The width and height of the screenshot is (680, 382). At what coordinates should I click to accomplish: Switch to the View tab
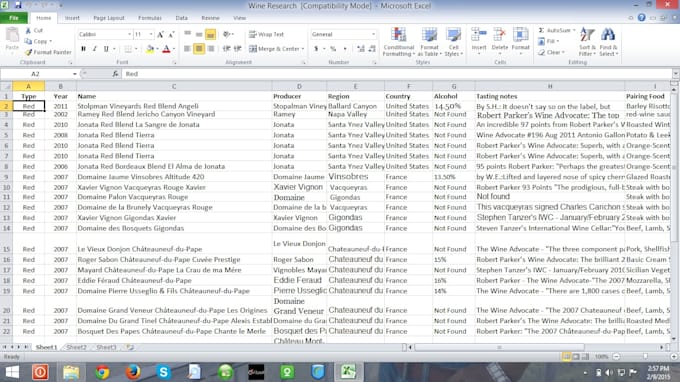(x=239, y=18)
